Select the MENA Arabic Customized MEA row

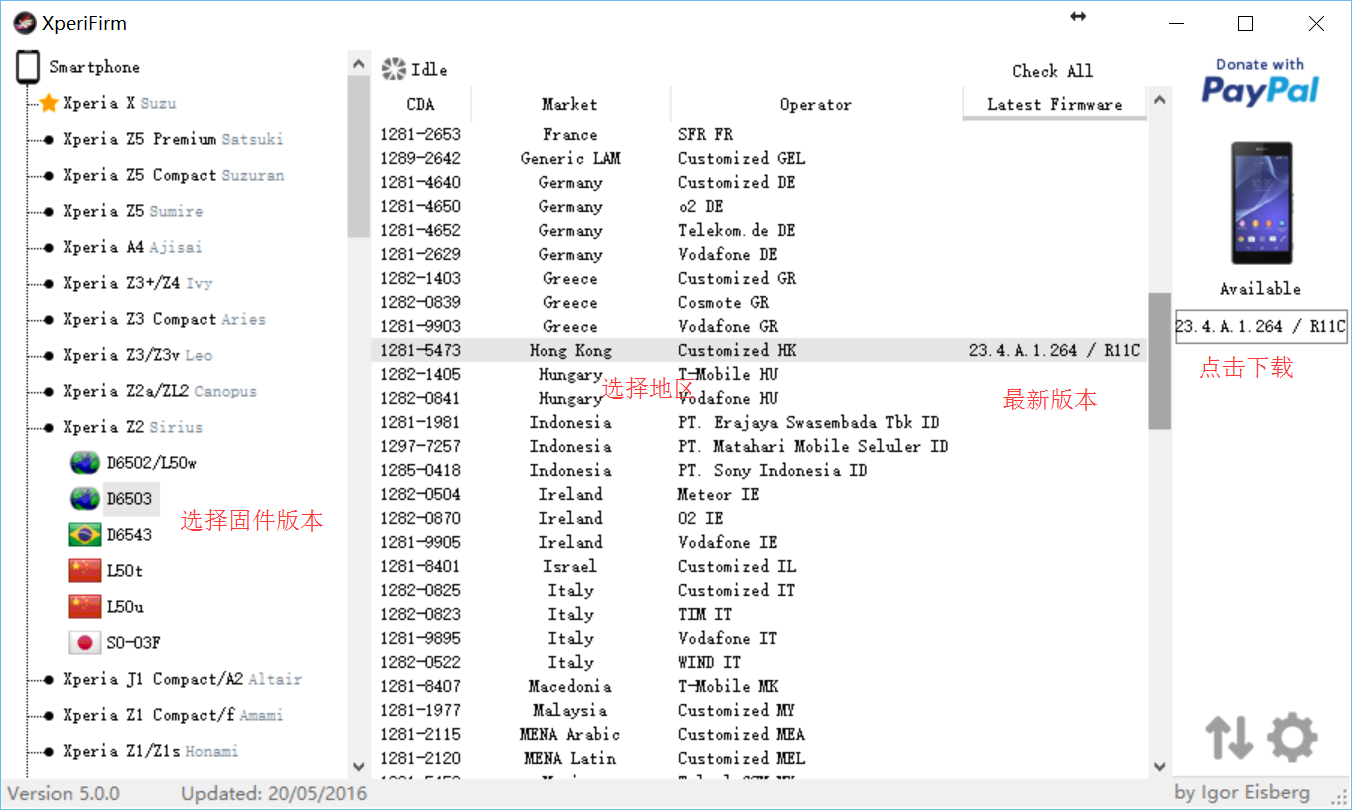coord(759,734)
